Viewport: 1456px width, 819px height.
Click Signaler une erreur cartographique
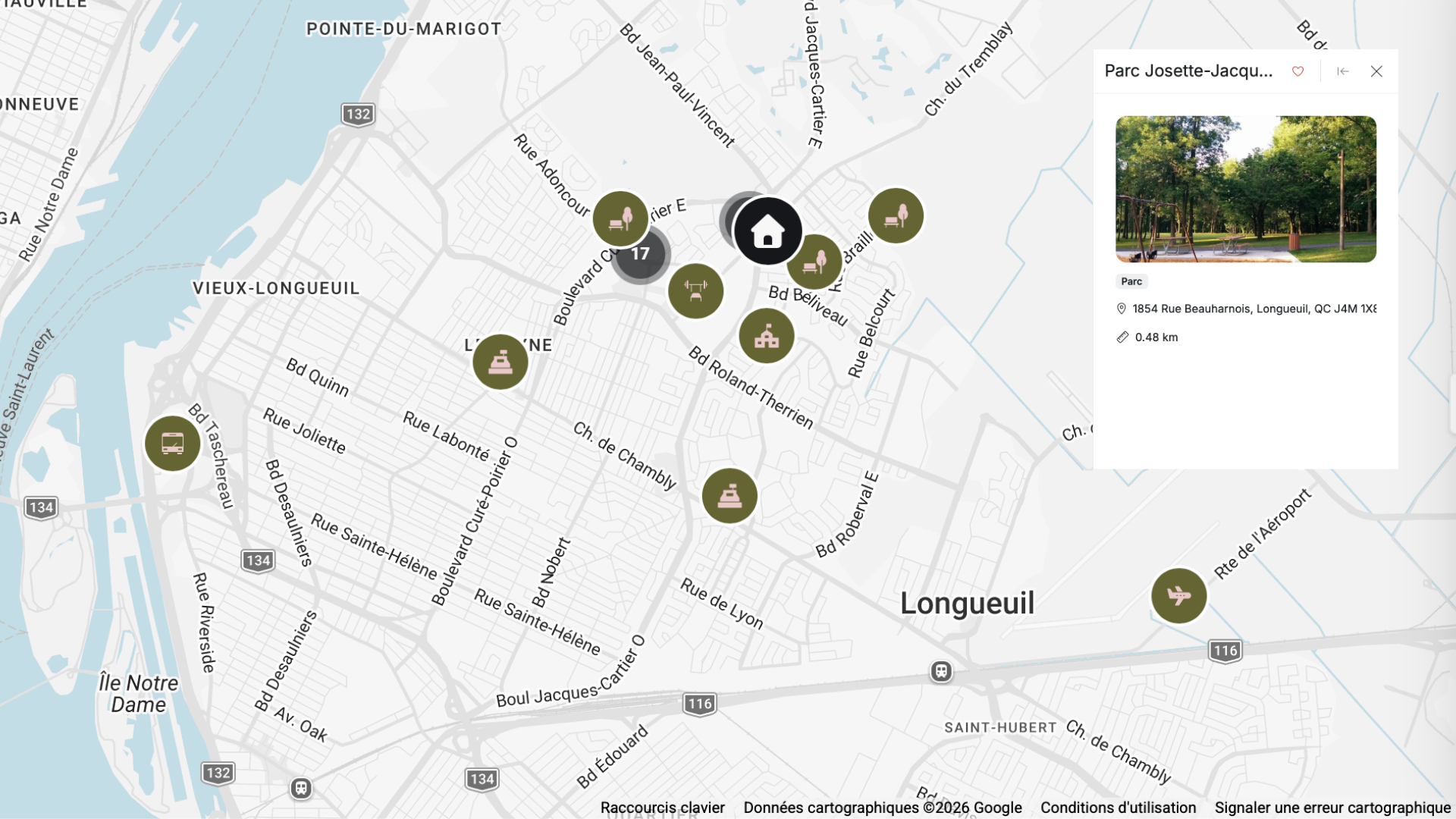click(1332, 808)
